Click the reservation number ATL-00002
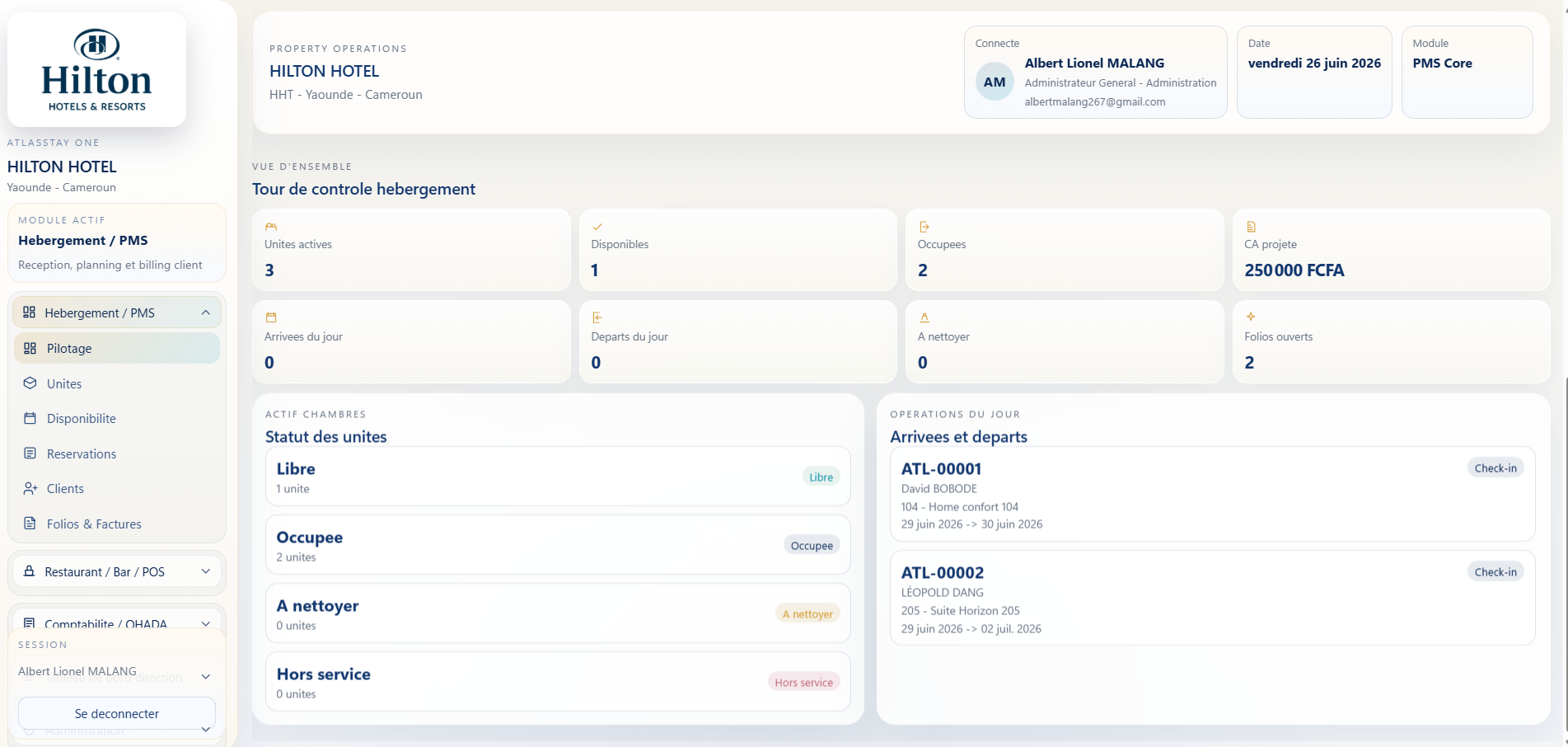Screen dimensions: 1568x747 point(943,573)
